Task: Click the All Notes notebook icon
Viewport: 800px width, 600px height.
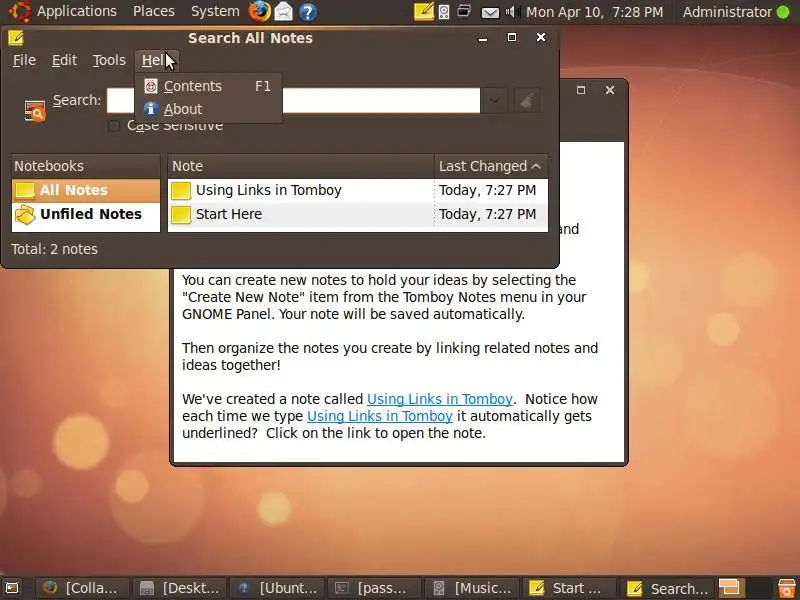Action: (x=24, y=190)
